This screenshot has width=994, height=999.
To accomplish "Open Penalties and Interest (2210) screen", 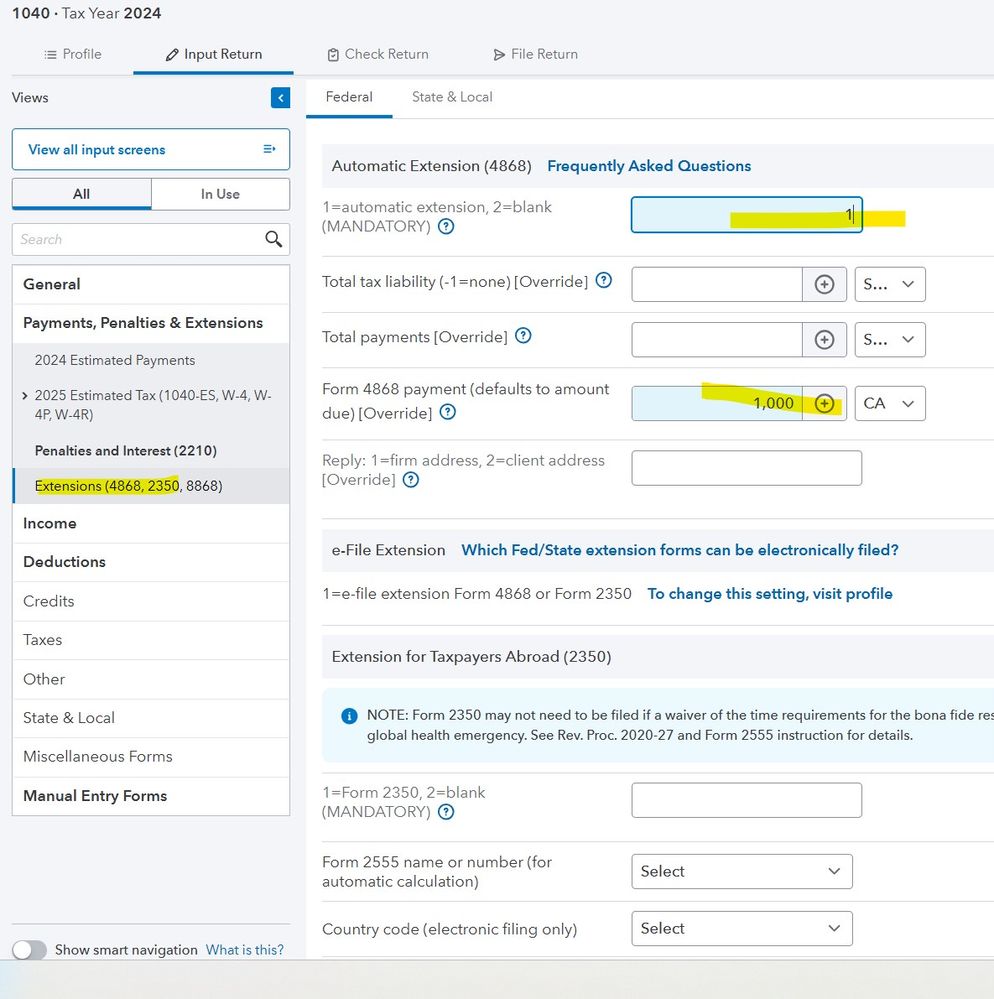I will pyautogui.click(x=126, y=450).
